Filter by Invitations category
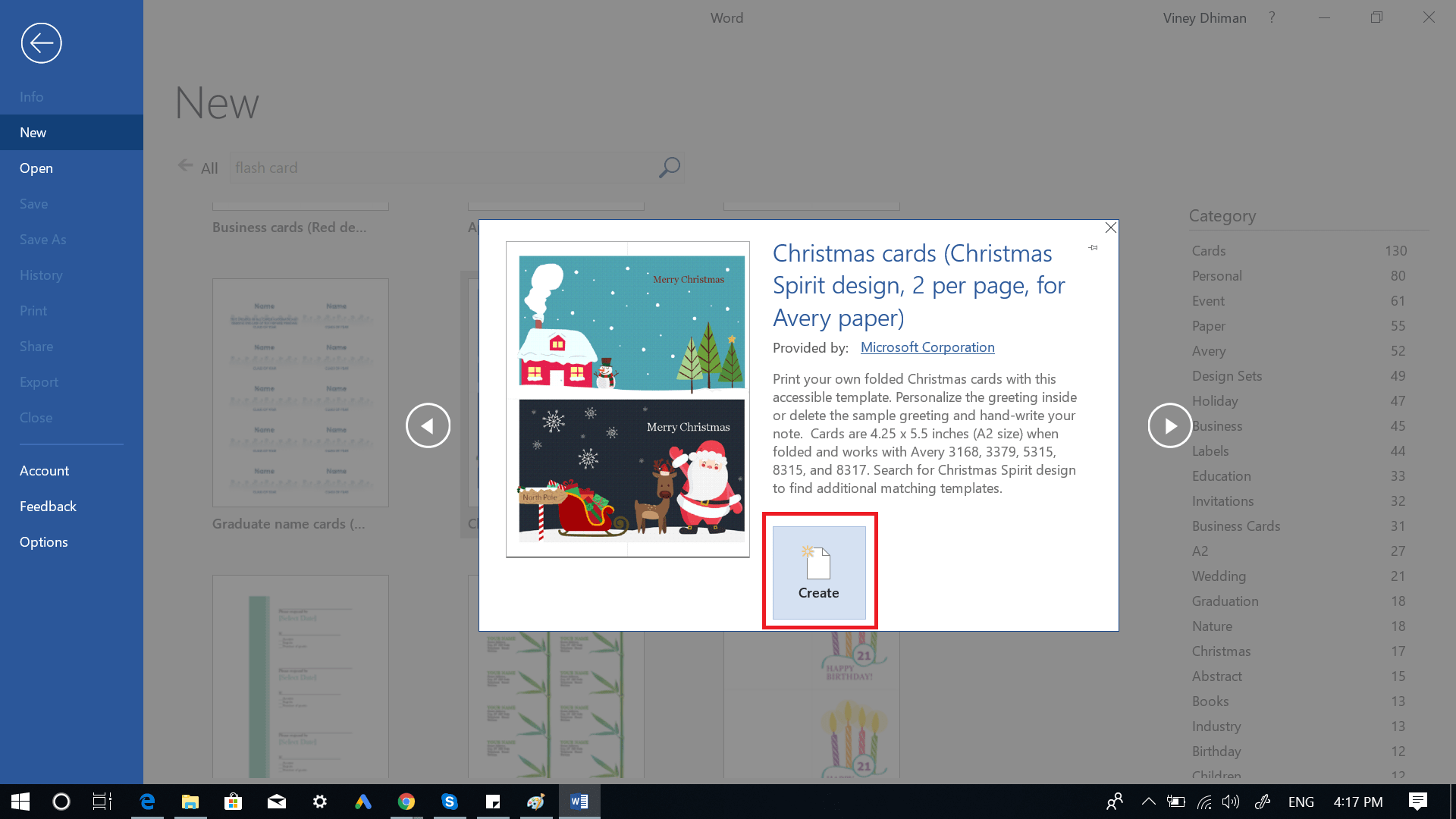Screen dimensions: 1456x819 click(1299, 501)
